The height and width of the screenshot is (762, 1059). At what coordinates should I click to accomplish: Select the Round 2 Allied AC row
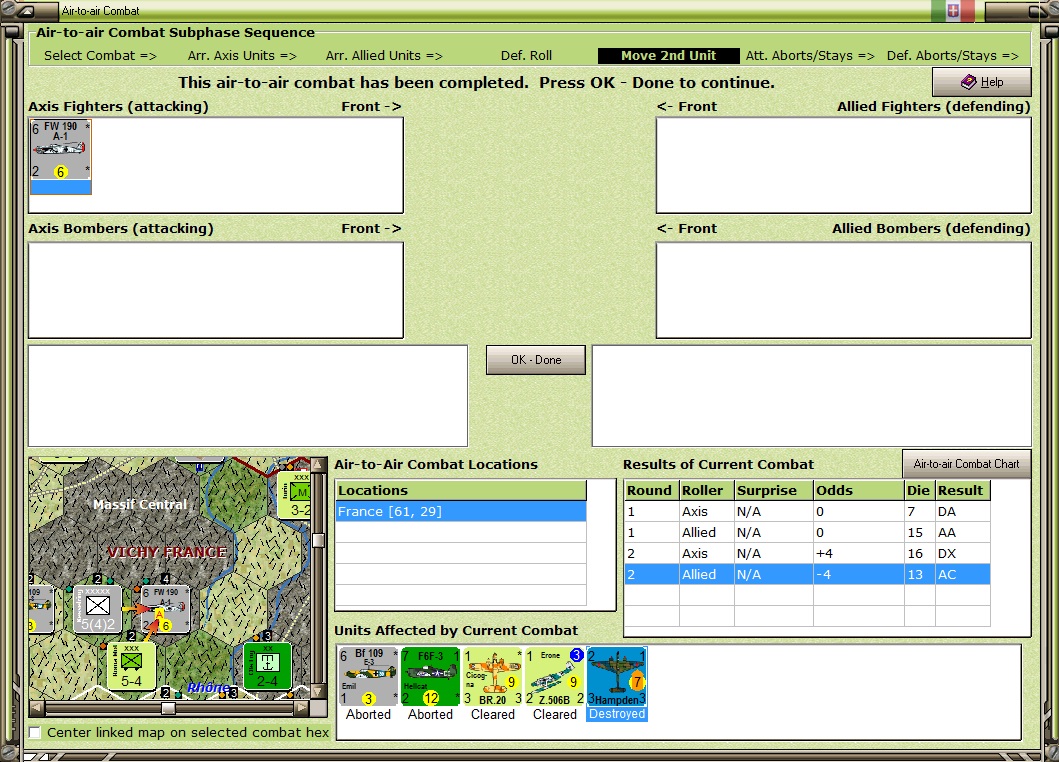point(807,574)
